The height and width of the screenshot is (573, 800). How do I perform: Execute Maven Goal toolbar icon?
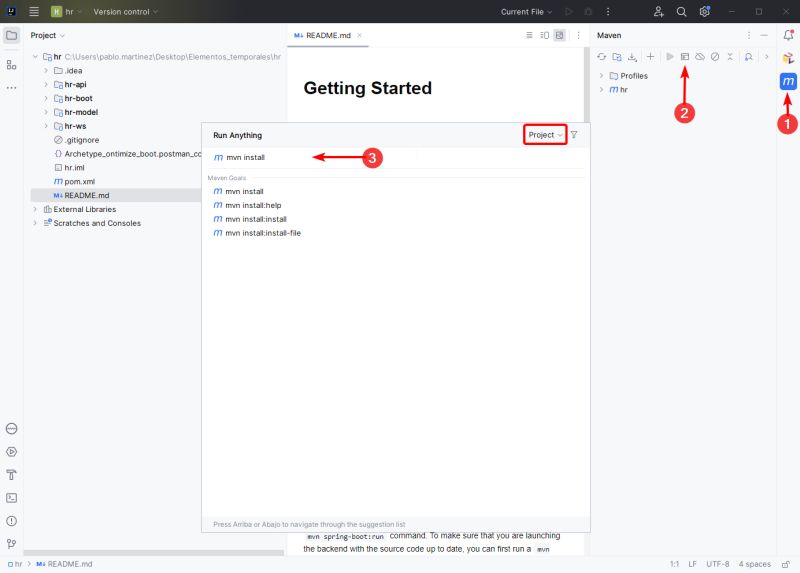[x=685, y=57]
